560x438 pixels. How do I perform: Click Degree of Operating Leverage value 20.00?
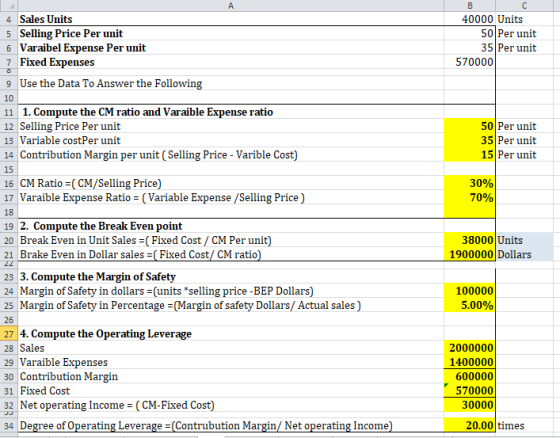[x=470, y=426]
